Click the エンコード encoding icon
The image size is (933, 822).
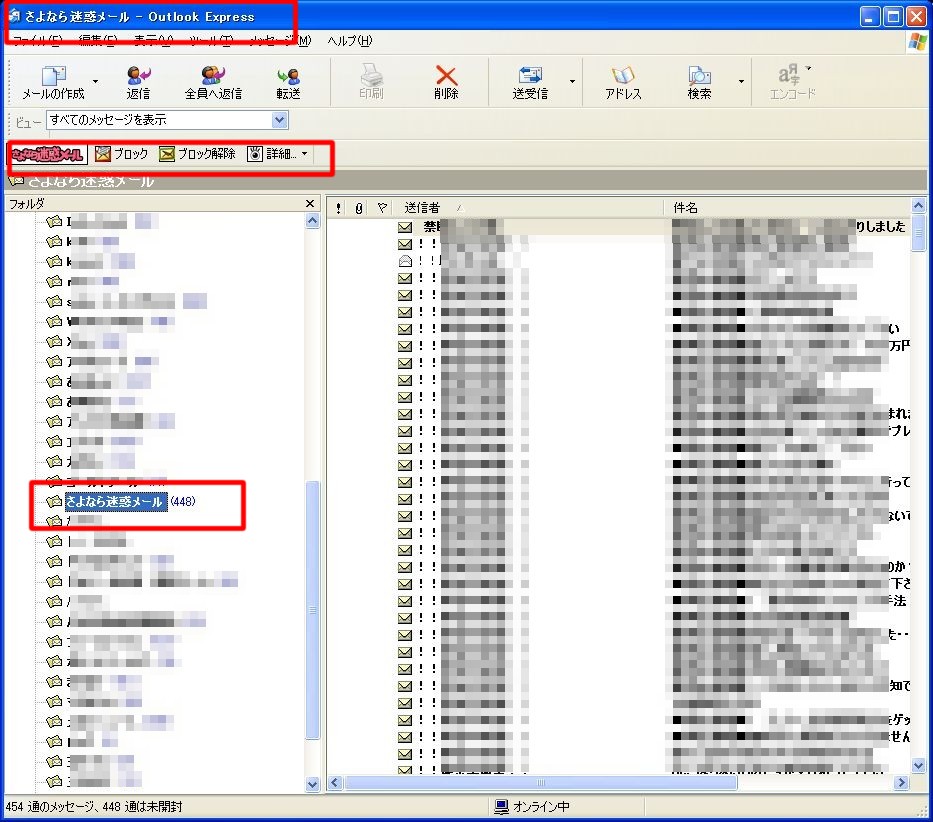click(793, 82)
